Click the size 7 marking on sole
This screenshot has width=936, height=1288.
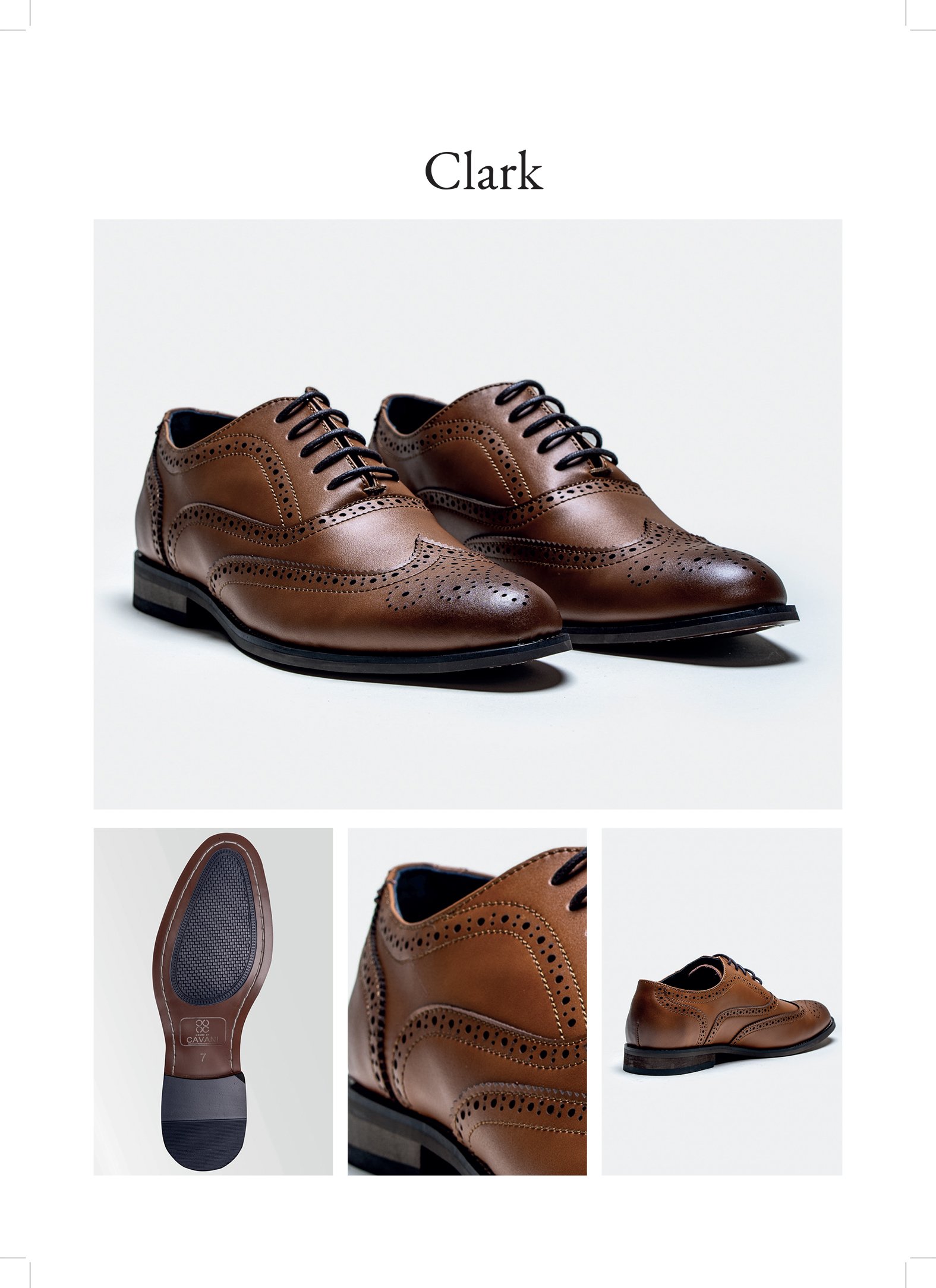coord(204,1058)
